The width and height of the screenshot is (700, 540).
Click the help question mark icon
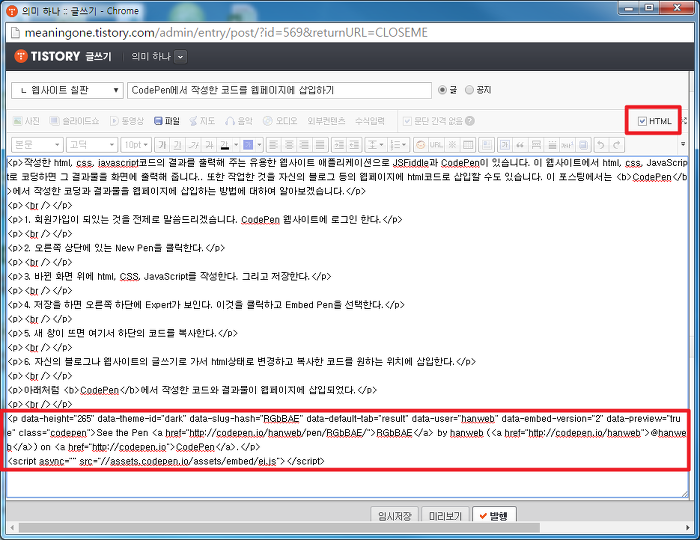(x=470, y=121)
